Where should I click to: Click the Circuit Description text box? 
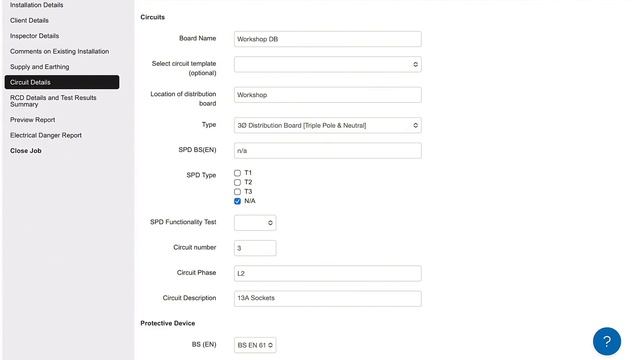pos(328,298)
